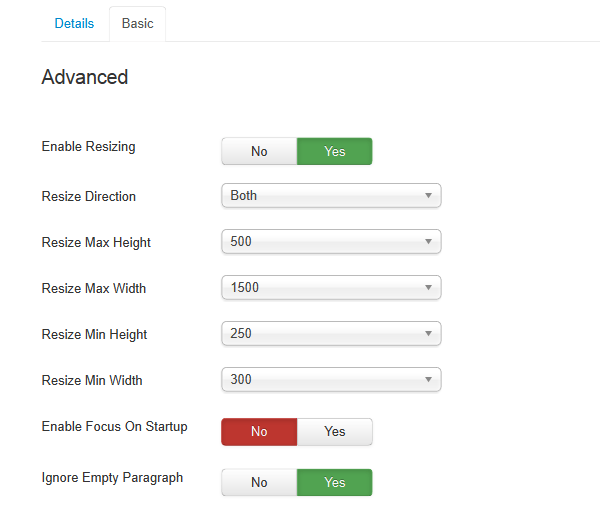Select the Basic tab
The image size is (600, 507).
(138, 23)
